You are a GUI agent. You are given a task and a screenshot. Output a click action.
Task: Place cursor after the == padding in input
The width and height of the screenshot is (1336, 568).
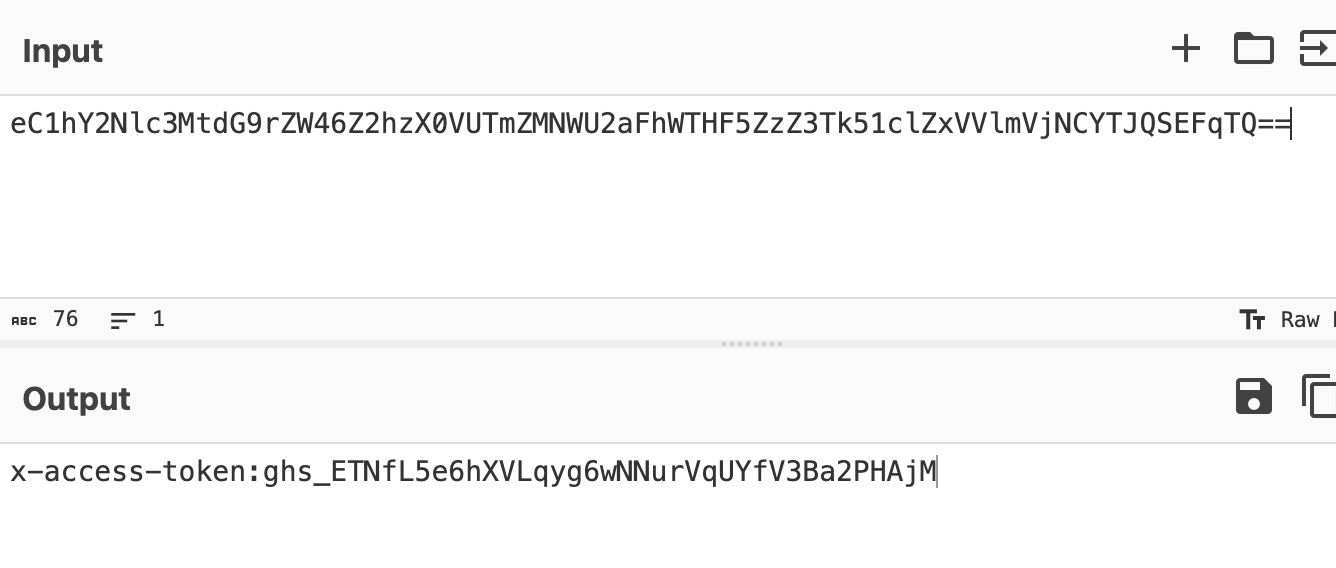coord(1292,125)
